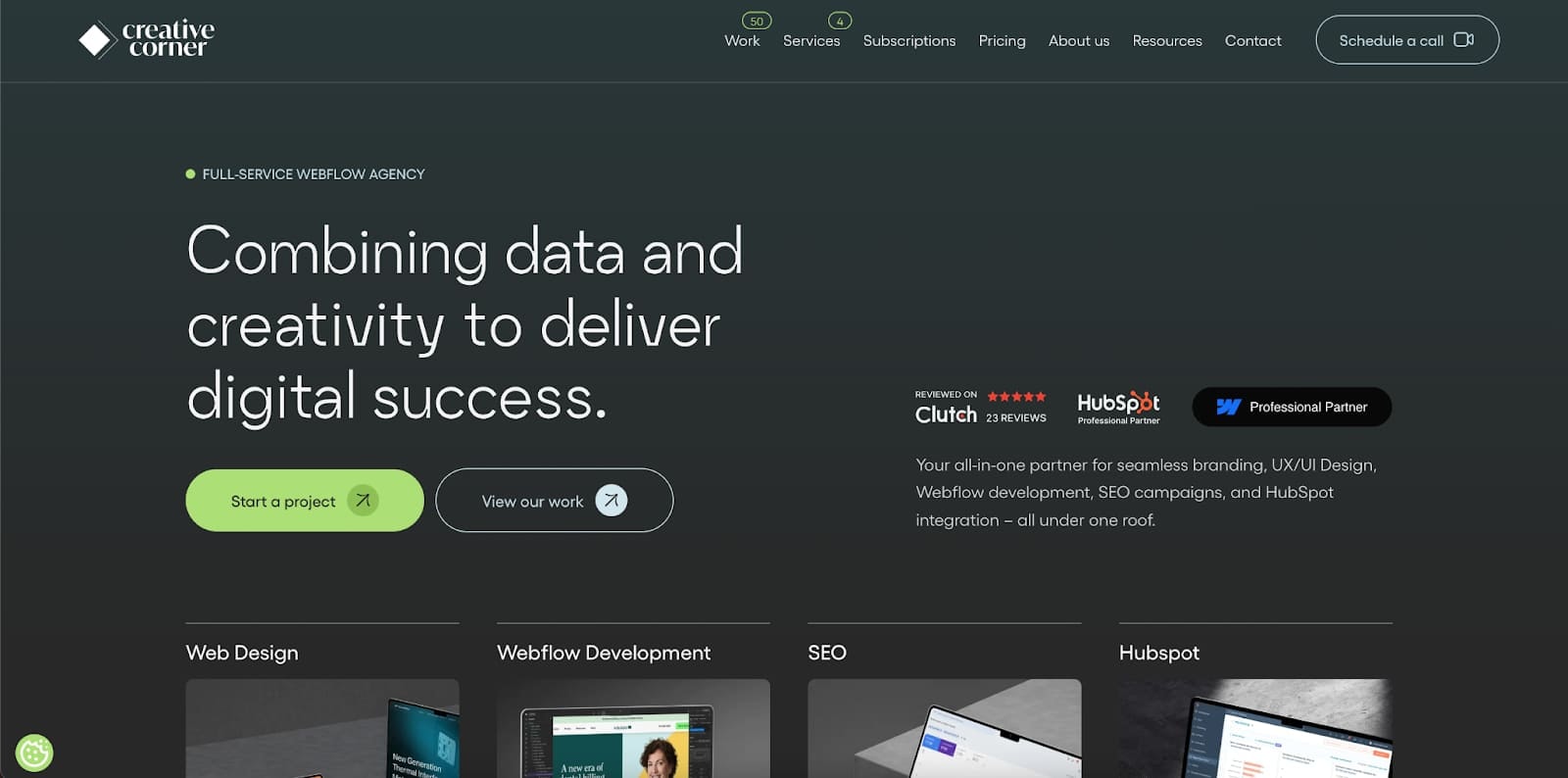
Task: Click the View our work button
Action: [555, 501]
